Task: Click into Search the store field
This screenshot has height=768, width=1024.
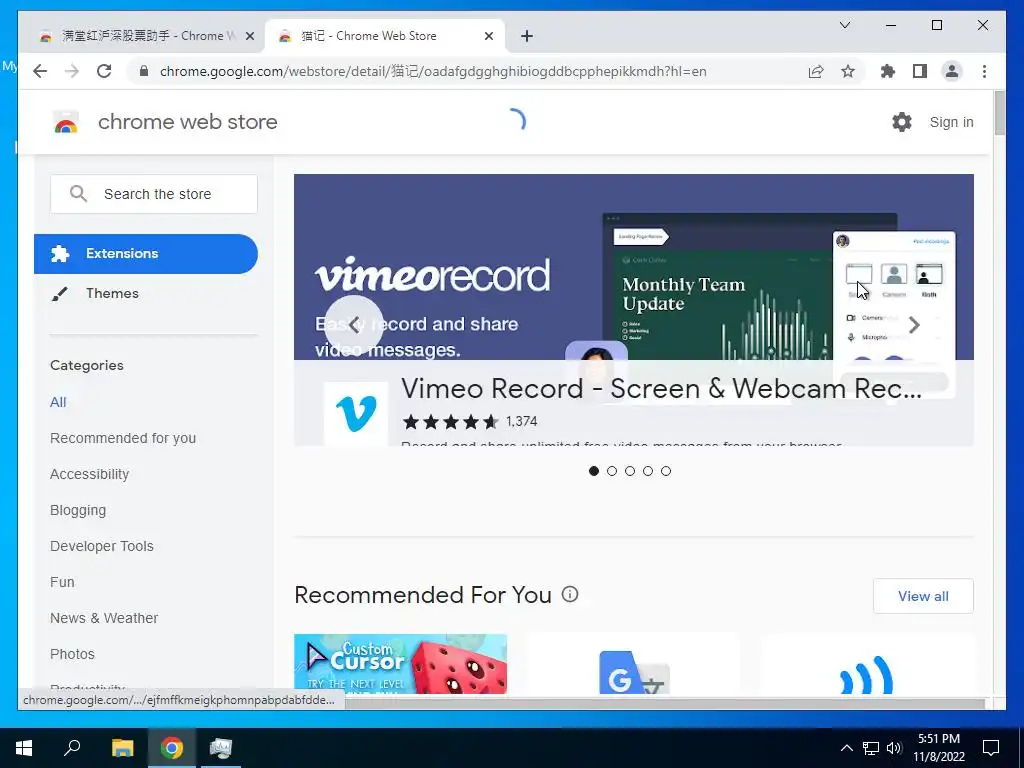Action: tap(153, 194)
